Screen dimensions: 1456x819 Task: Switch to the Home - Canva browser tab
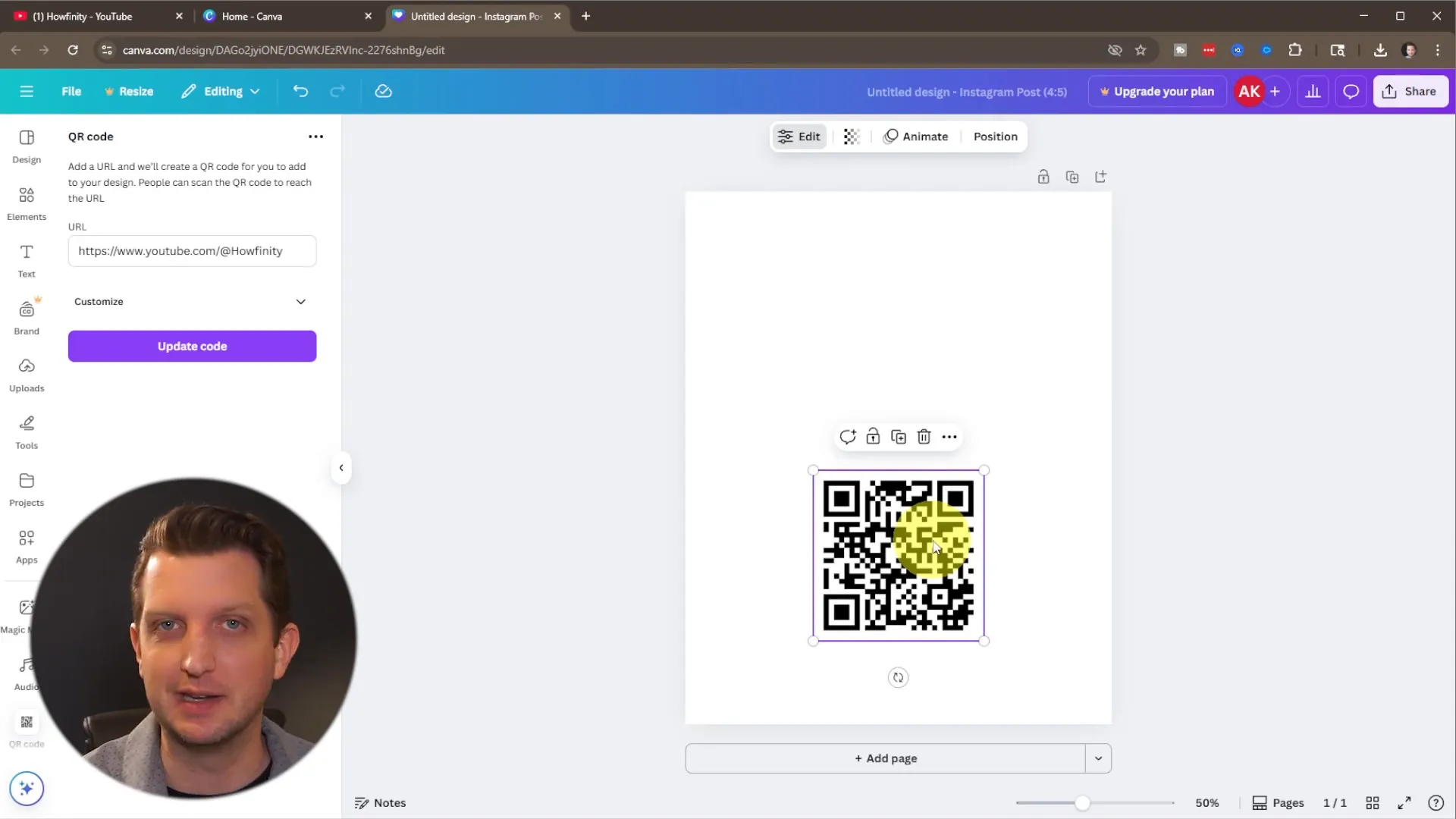(x=287, y=16)
